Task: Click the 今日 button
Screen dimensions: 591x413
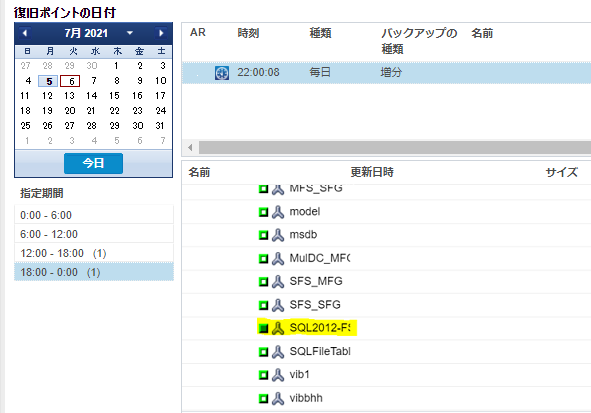Action: [93, 163]
